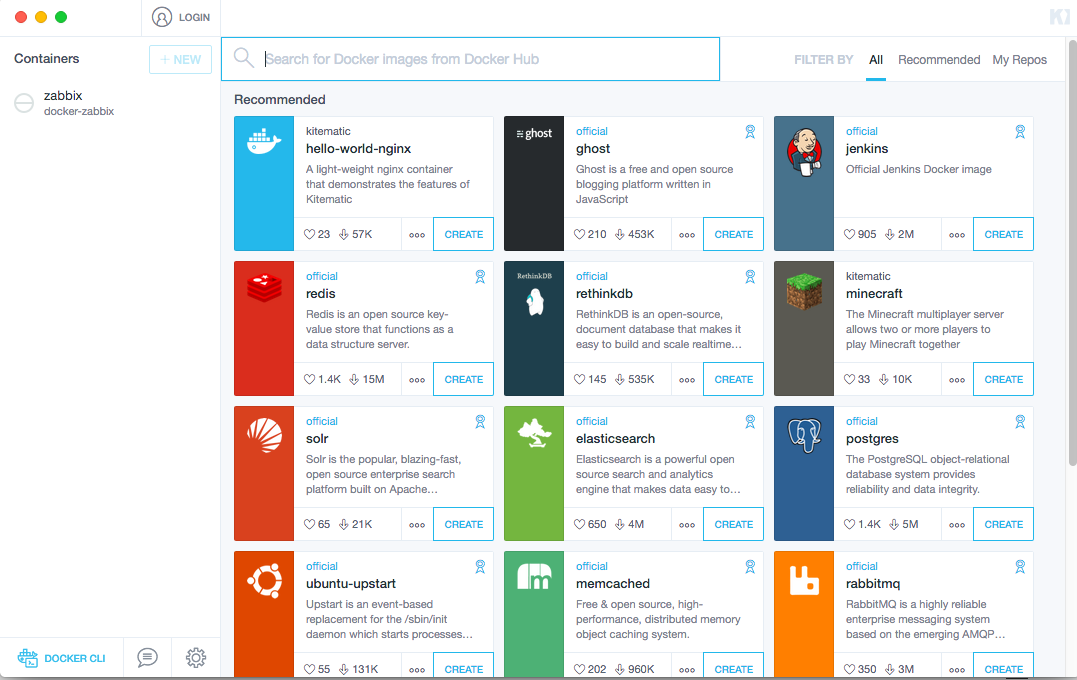The width and height of the screenshot is (1077, 680).
Task: Create the ghost container
Action: click(x=734, y=234)
